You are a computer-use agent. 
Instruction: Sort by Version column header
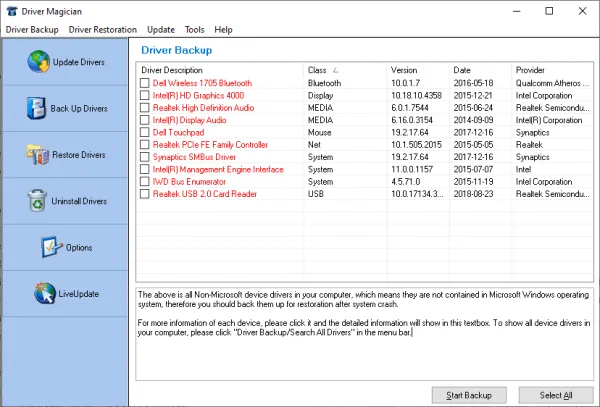(x=418, y=70)
